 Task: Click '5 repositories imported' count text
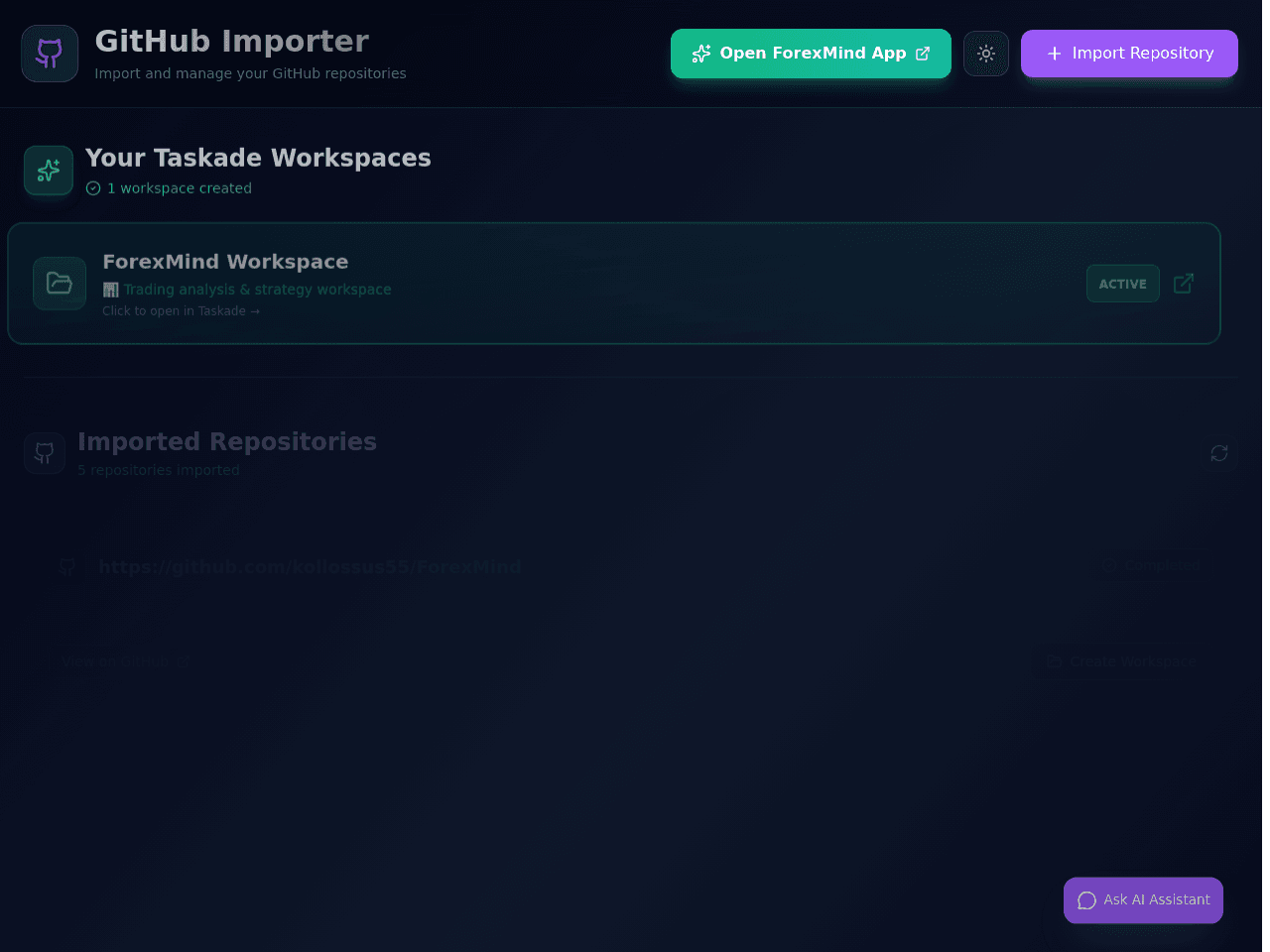coord(159,470)
